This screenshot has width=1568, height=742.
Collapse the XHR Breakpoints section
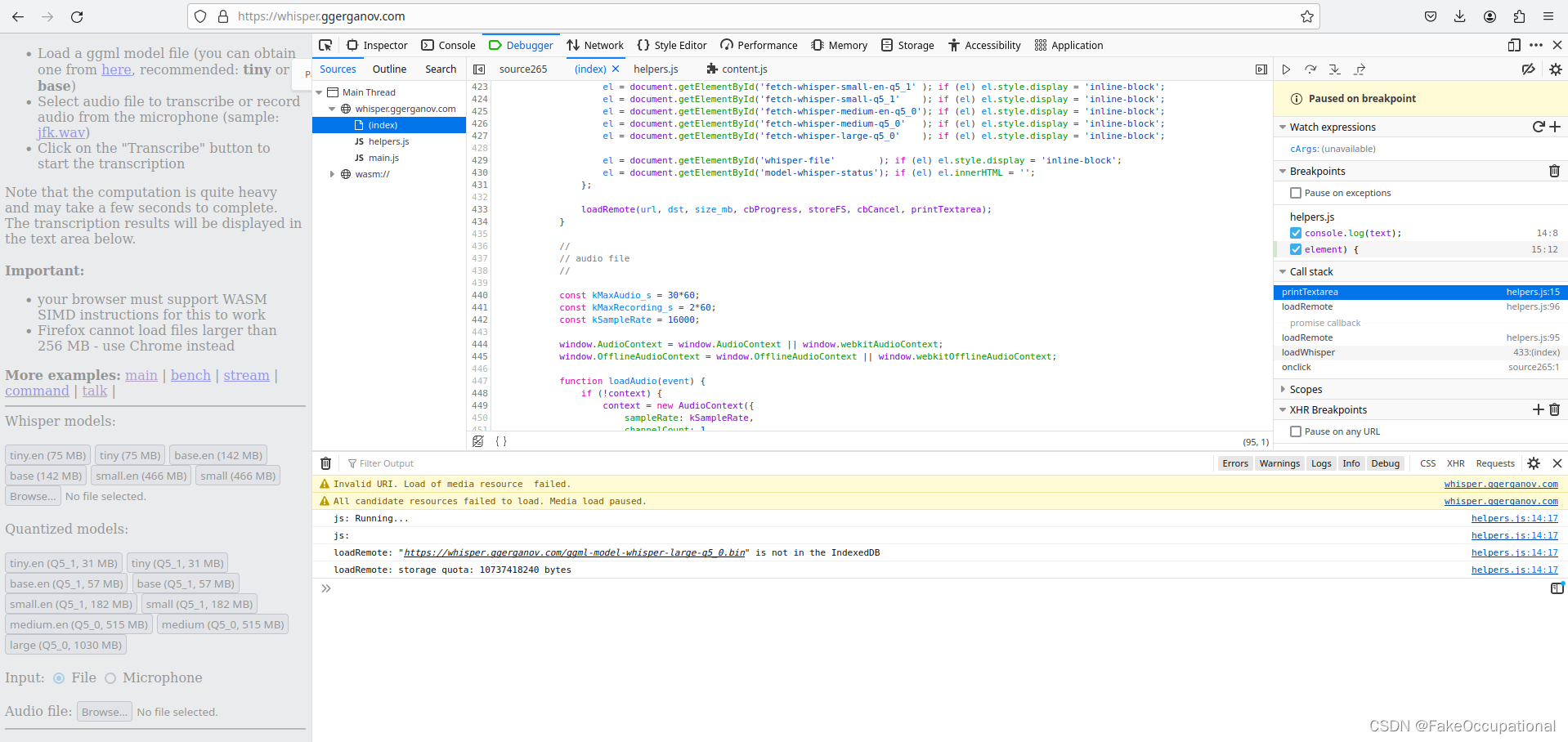click(x=1283, y=409)
